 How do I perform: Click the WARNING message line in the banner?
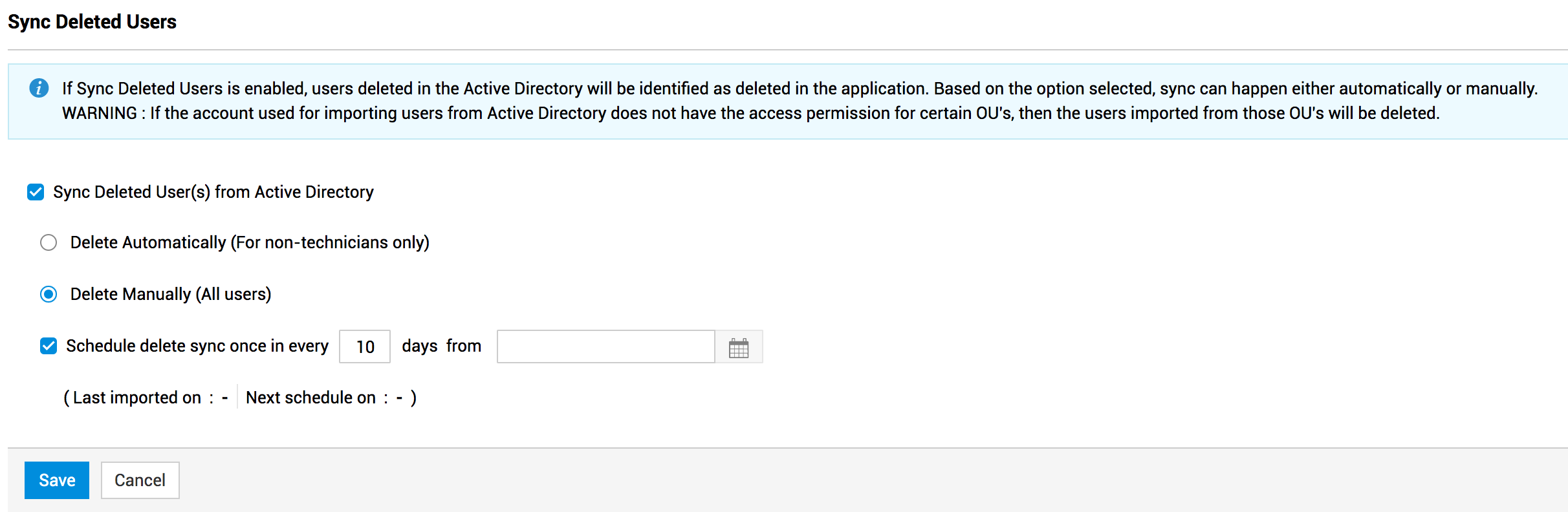pos(750,113)
